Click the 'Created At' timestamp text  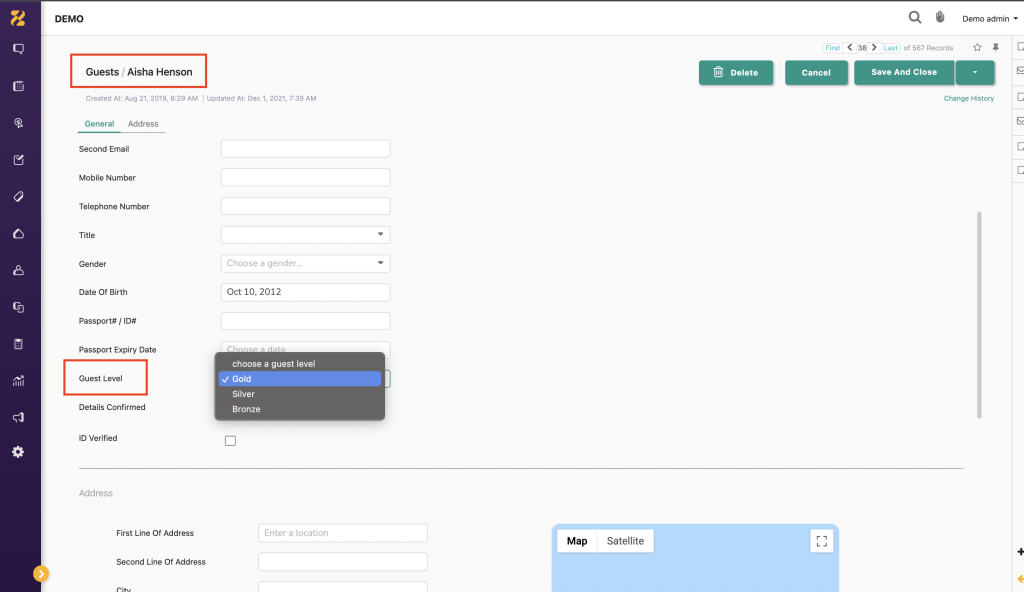pos(142,99)
